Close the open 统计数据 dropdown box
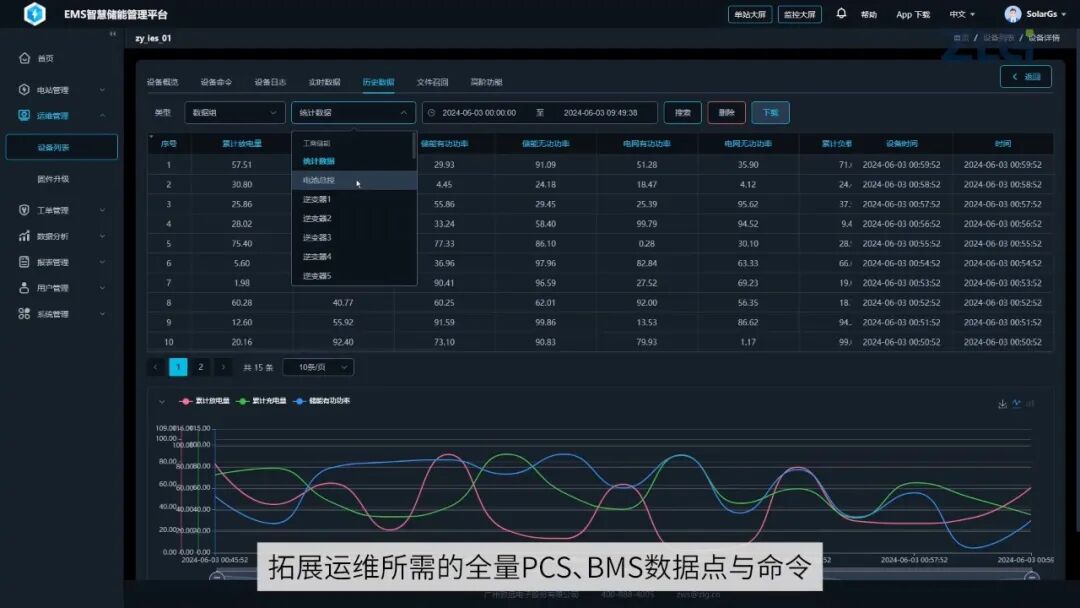 pos(353,113)
